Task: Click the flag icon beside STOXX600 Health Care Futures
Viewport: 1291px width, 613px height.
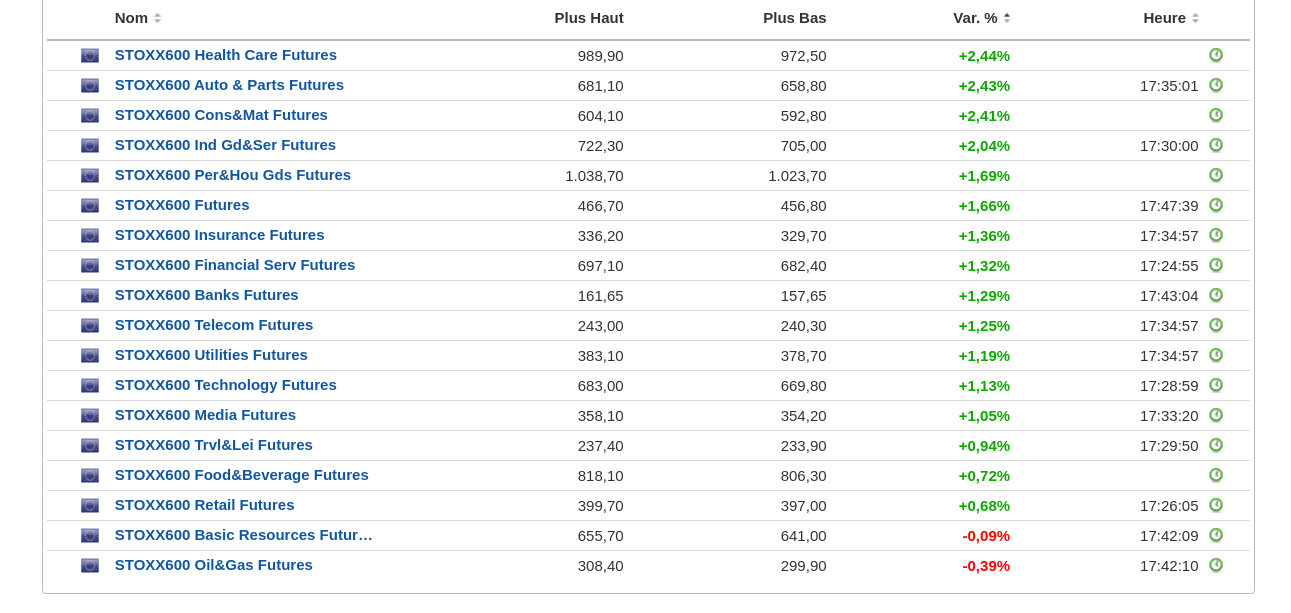Action: pyautogui.click(x=90, y=56)
